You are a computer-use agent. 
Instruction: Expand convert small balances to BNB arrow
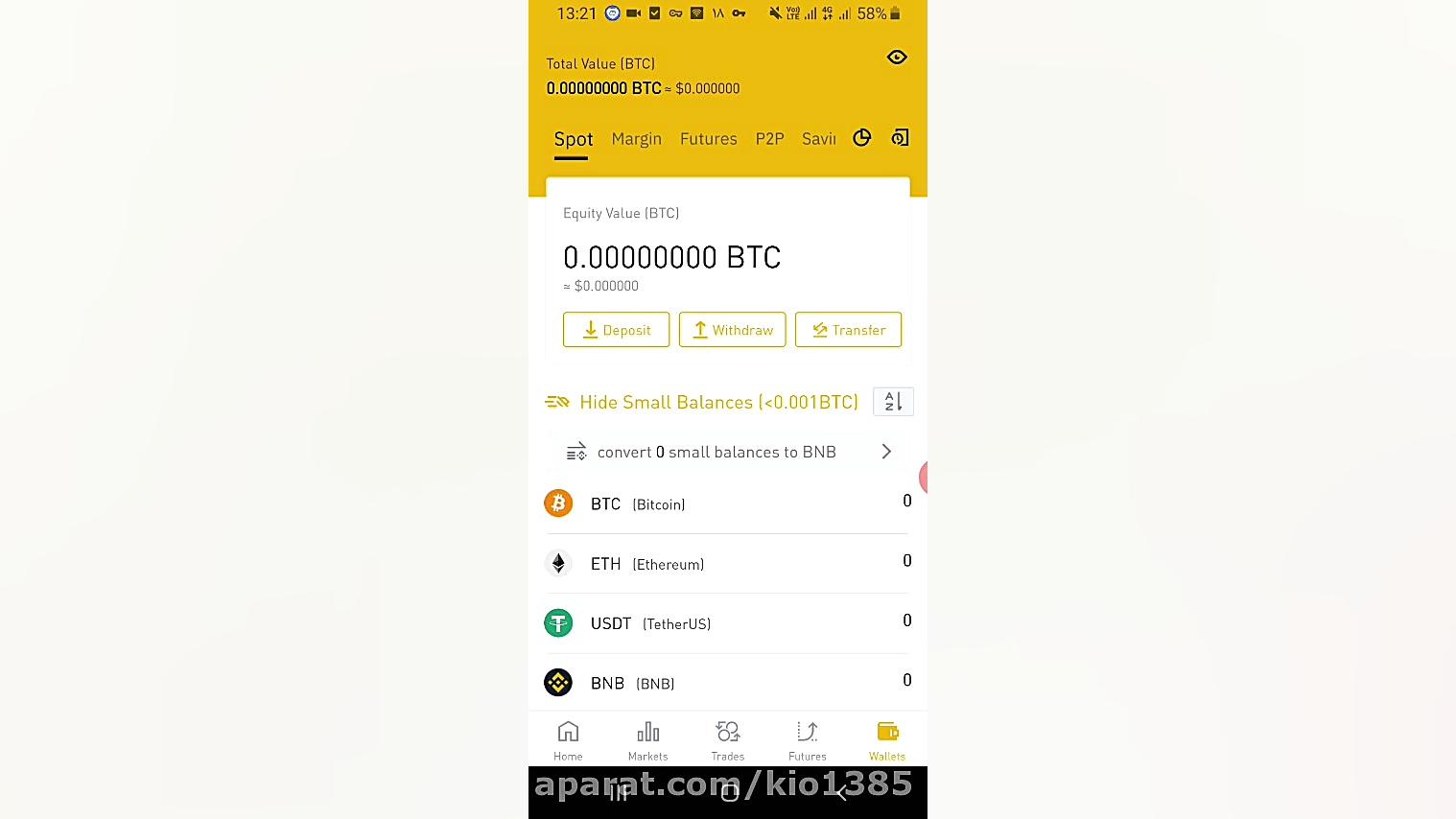(x=886, y=452)
